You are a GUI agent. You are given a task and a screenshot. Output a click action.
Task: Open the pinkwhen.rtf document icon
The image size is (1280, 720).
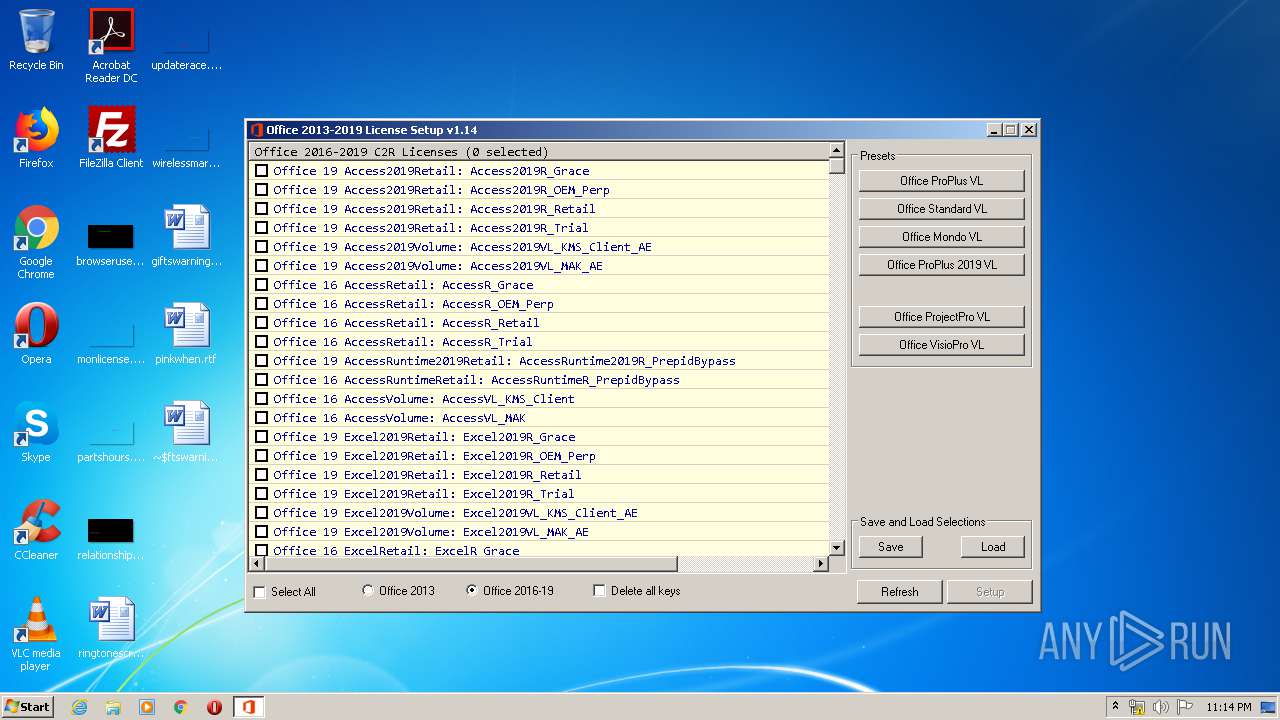pos(187,334)
